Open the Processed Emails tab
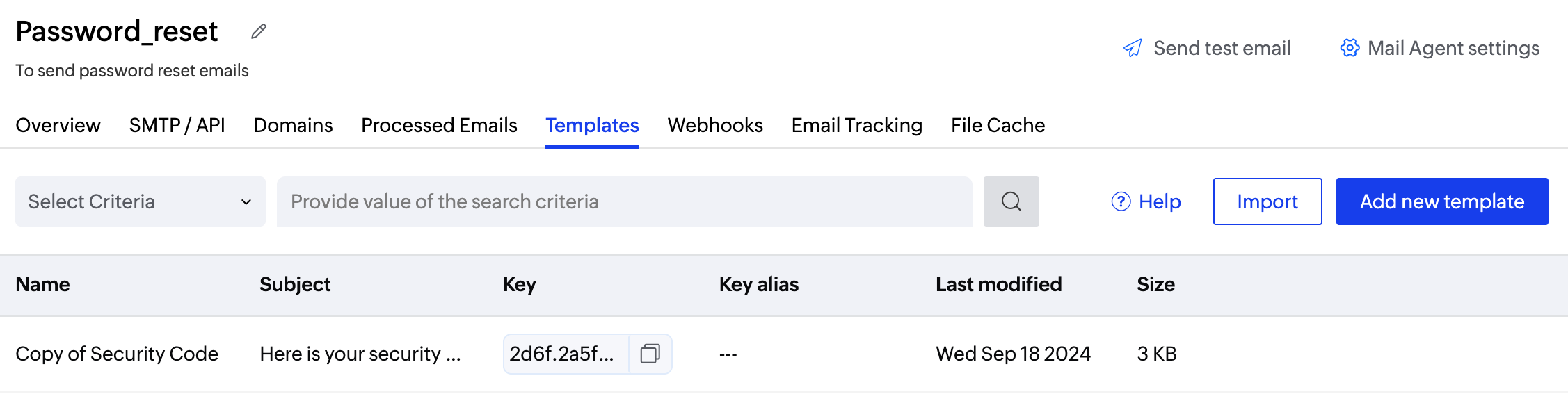The image size is (1568, 403). click(x=439, y=125)
